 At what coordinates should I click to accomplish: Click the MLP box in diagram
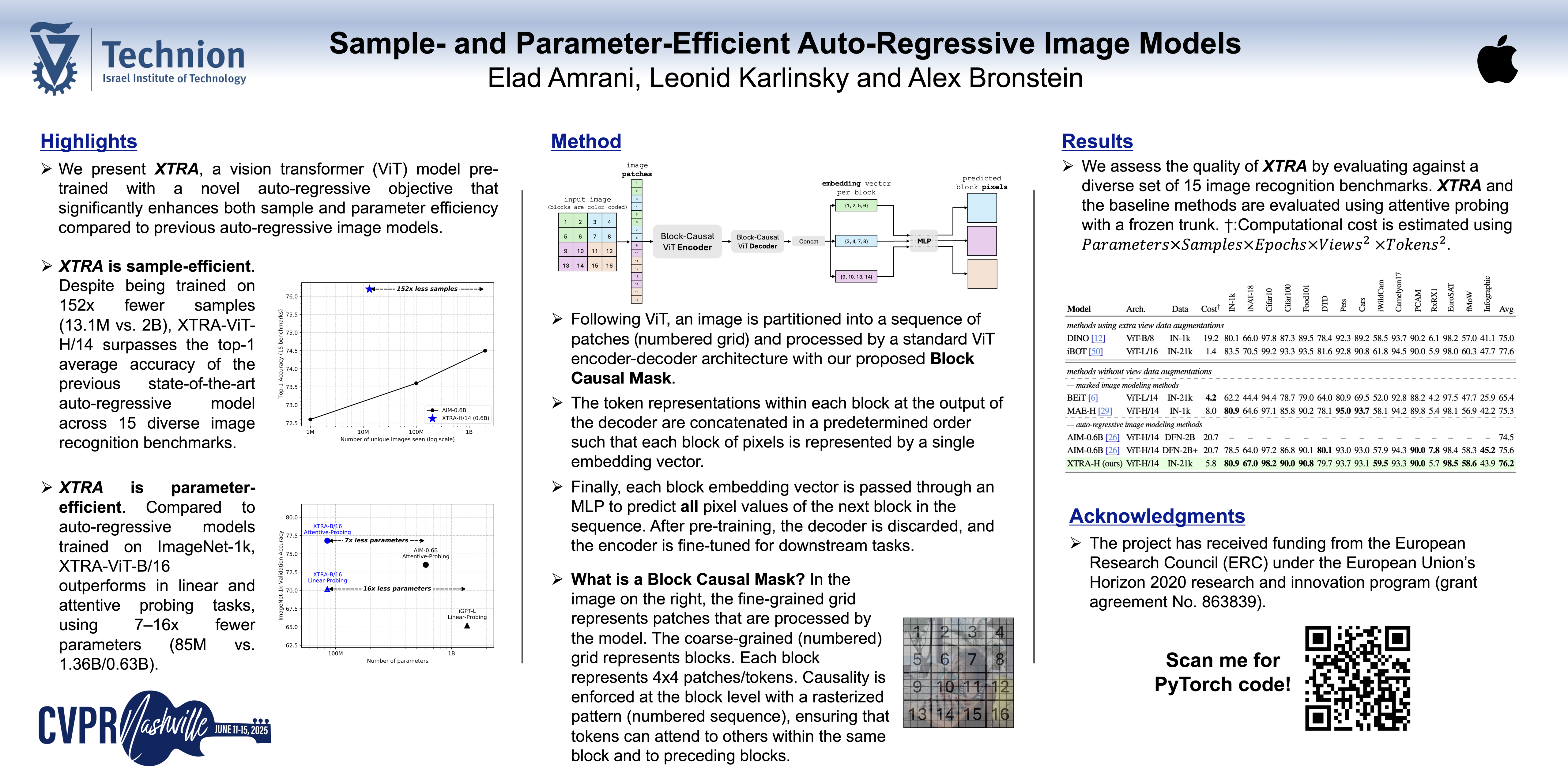[924, 241]
